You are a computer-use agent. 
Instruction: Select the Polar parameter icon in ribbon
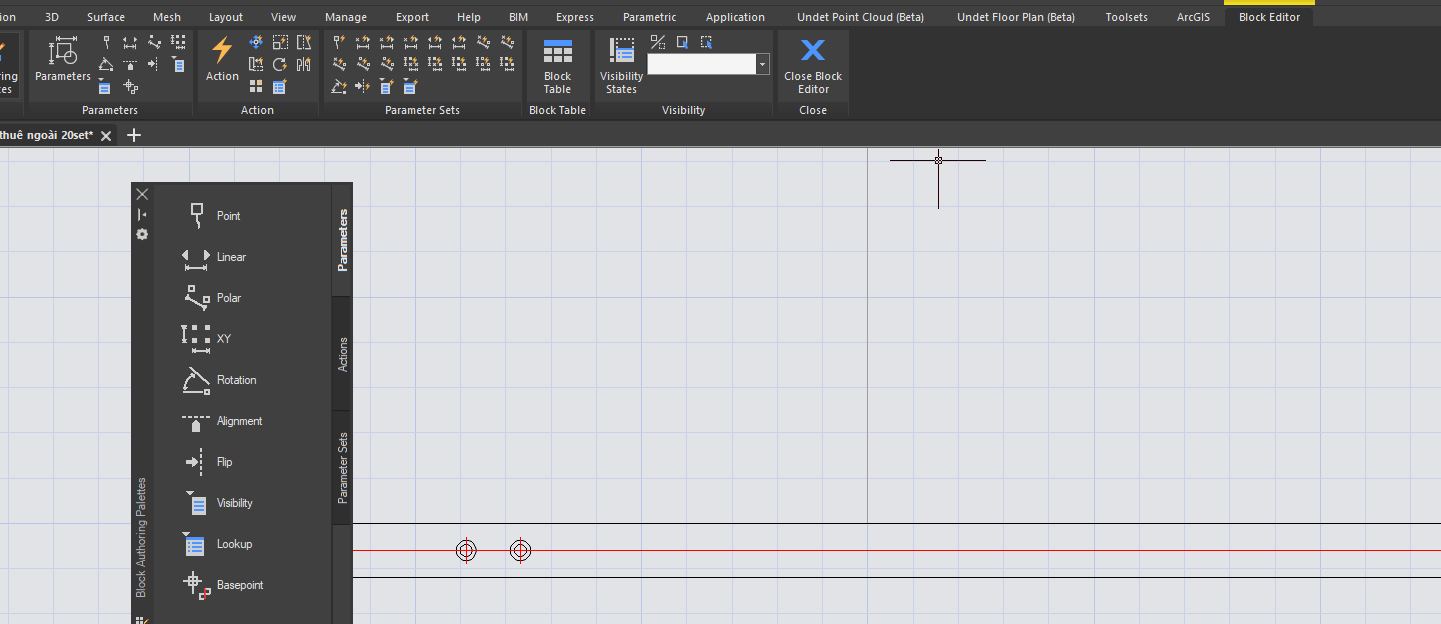pyautogui.click(x=155, y=42)
